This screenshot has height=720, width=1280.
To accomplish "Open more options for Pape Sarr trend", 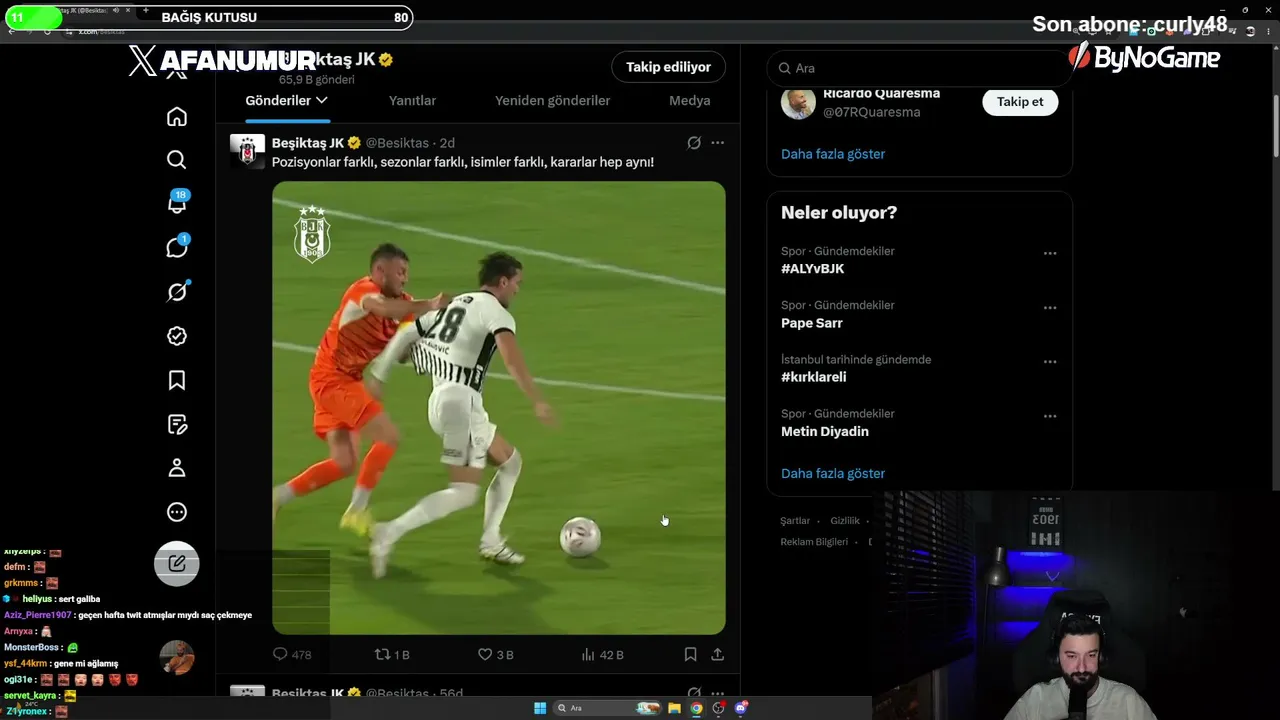I will pyautogui.click(x=1050, y=308).
